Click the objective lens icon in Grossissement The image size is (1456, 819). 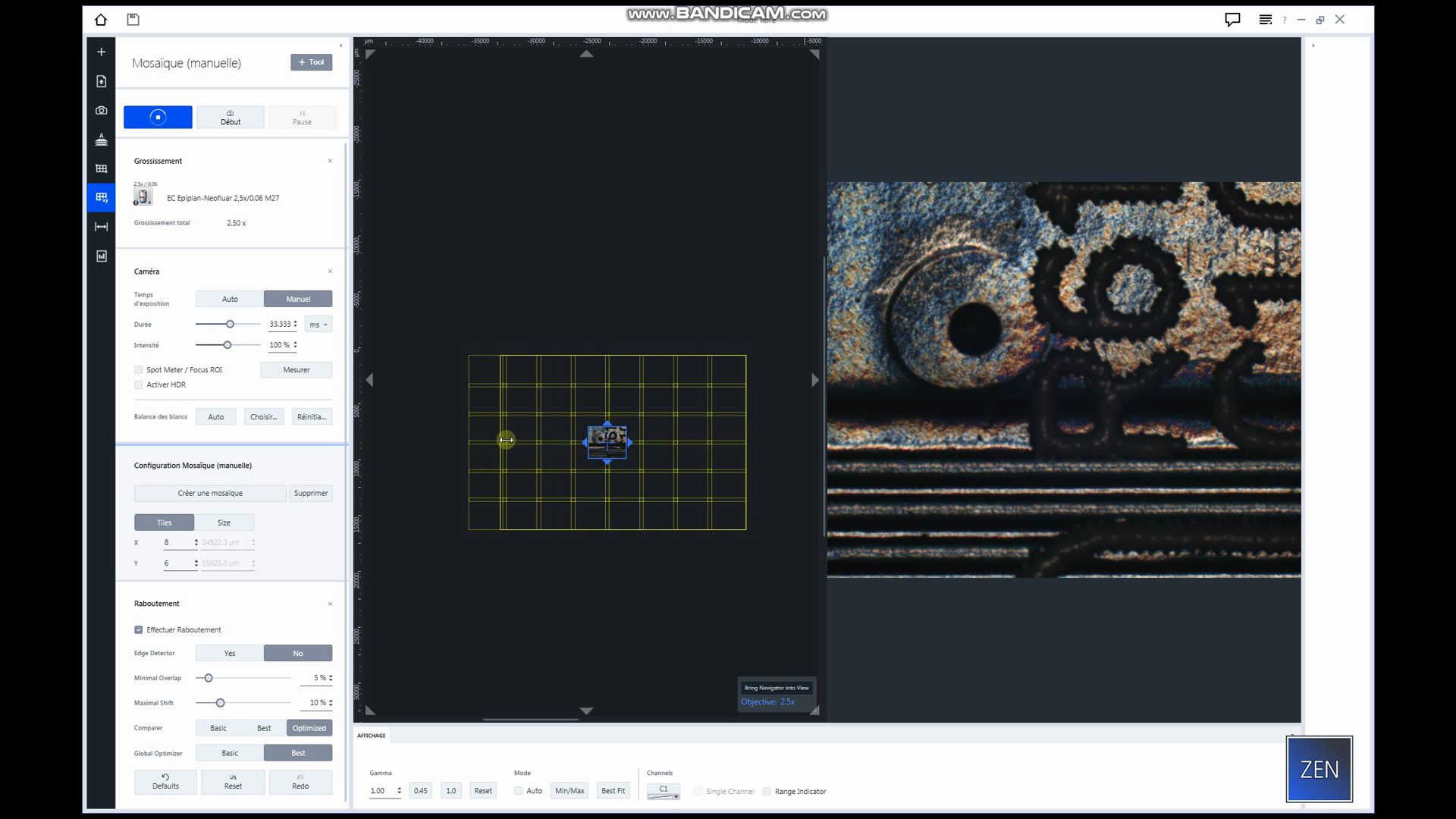[143, 196]
